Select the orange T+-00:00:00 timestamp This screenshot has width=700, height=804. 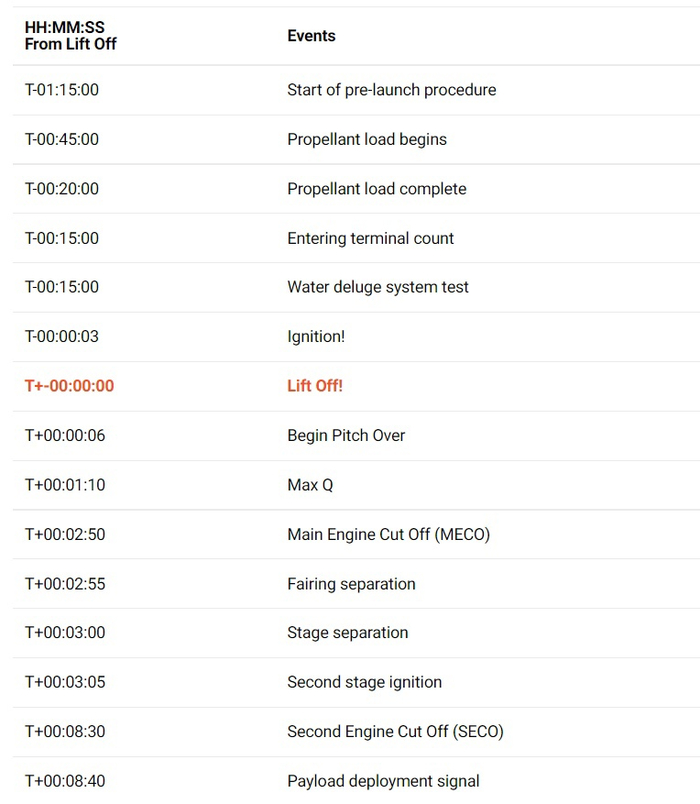click(x=69, y=386)
